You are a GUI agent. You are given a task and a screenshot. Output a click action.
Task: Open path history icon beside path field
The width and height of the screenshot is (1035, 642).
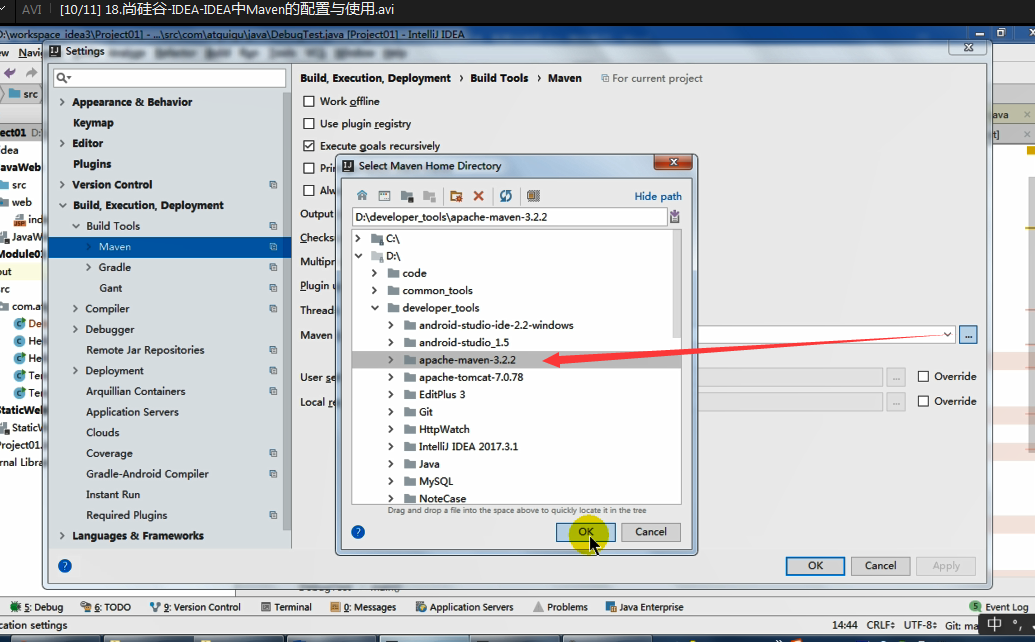(675, 216)
